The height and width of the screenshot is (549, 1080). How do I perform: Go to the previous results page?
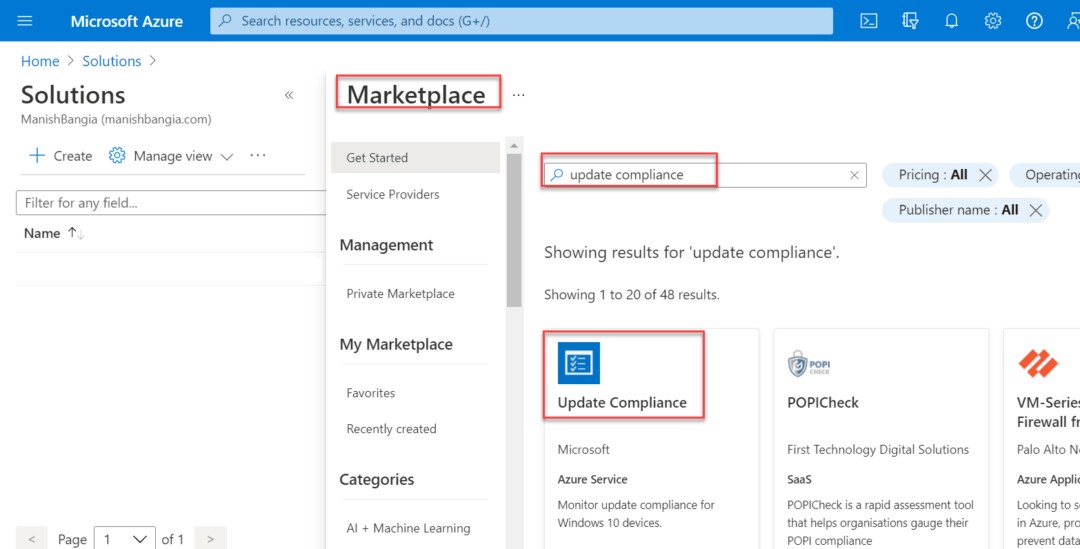click(33, 539)
